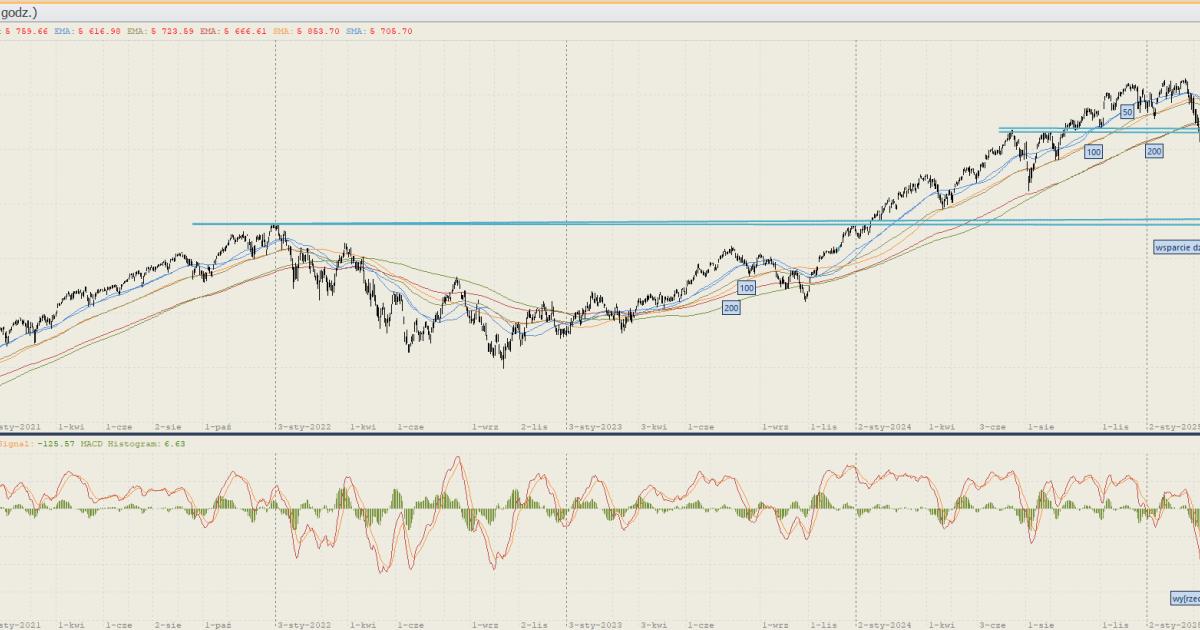Select the "200" label beneath the 2023 price dip
The width and height of the screenshot is (1200, 630).
[731, 308]
